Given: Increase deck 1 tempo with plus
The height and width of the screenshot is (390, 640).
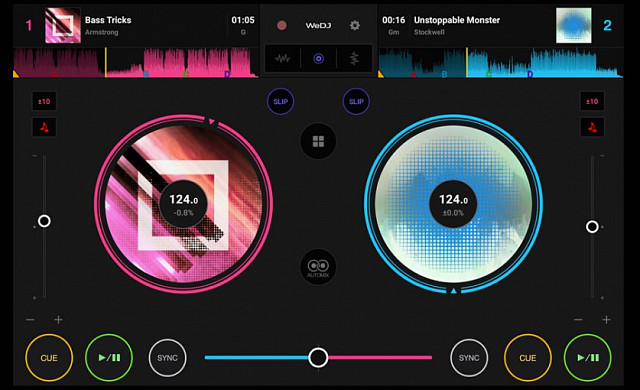Looking at the screenshot, I should pos(58,319).
